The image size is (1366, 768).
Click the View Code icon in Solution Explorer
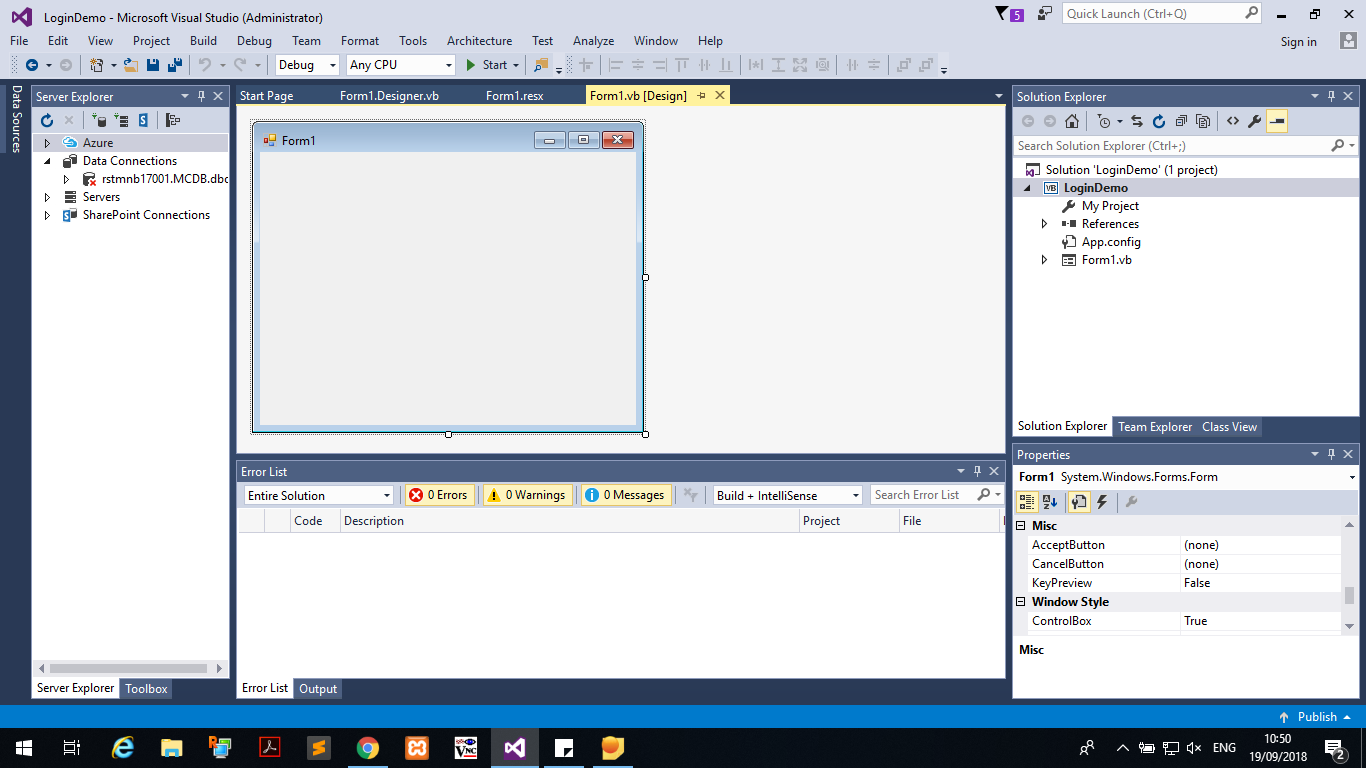click(x=1233, y=121)
